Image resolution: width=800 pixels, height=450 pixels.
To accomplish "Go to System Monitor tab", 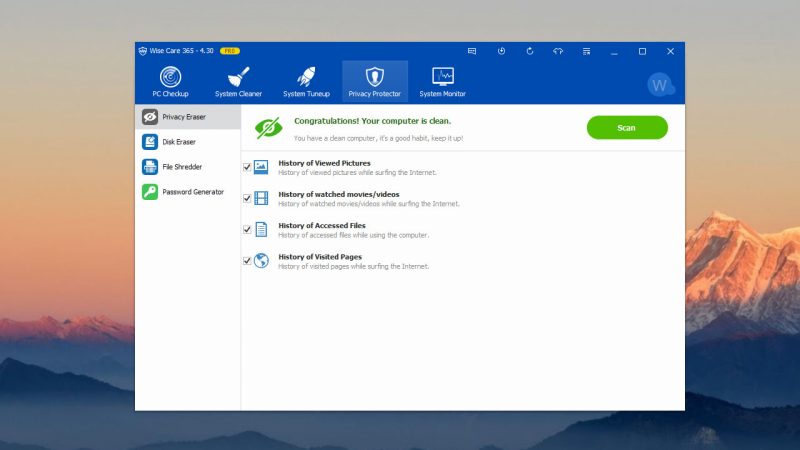I will [x=442, y=82].
